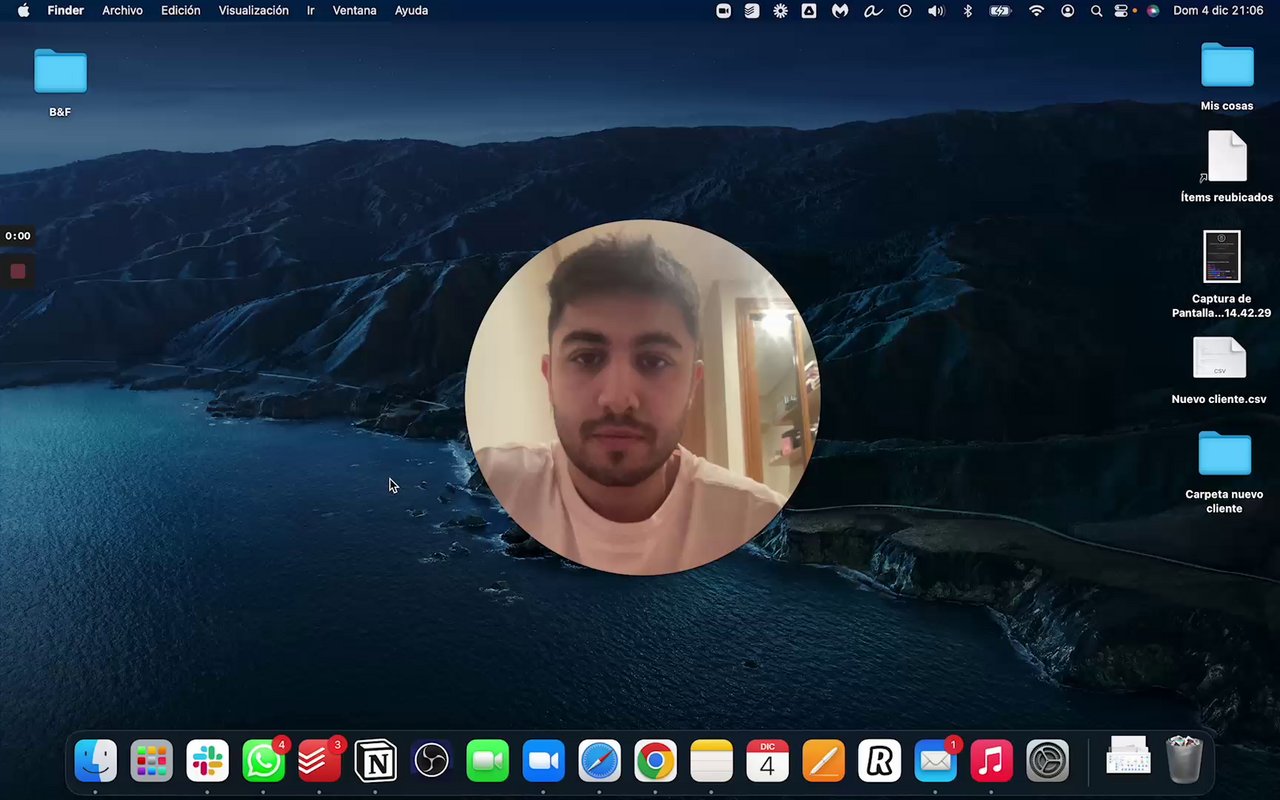This screenshot has height=800, width=1280.
Task: Open Calendar showing DIC 4
Action: pos(768,762)
